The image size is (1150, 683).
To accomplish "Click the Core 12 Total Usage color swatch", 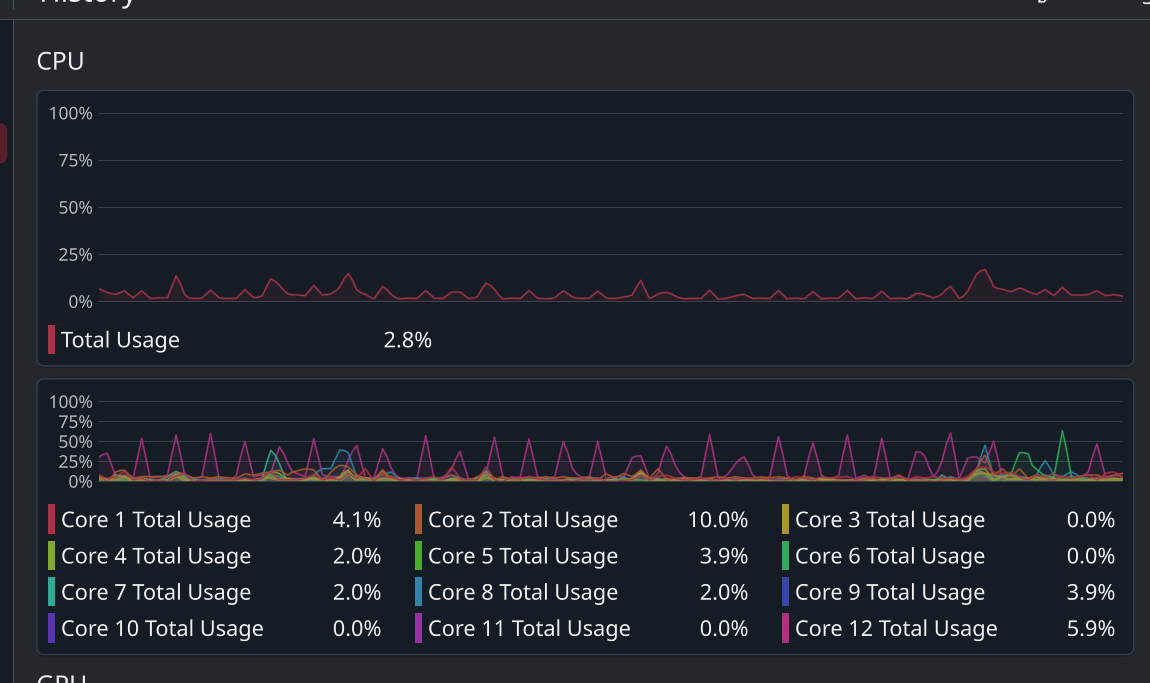I will point(785,629).
